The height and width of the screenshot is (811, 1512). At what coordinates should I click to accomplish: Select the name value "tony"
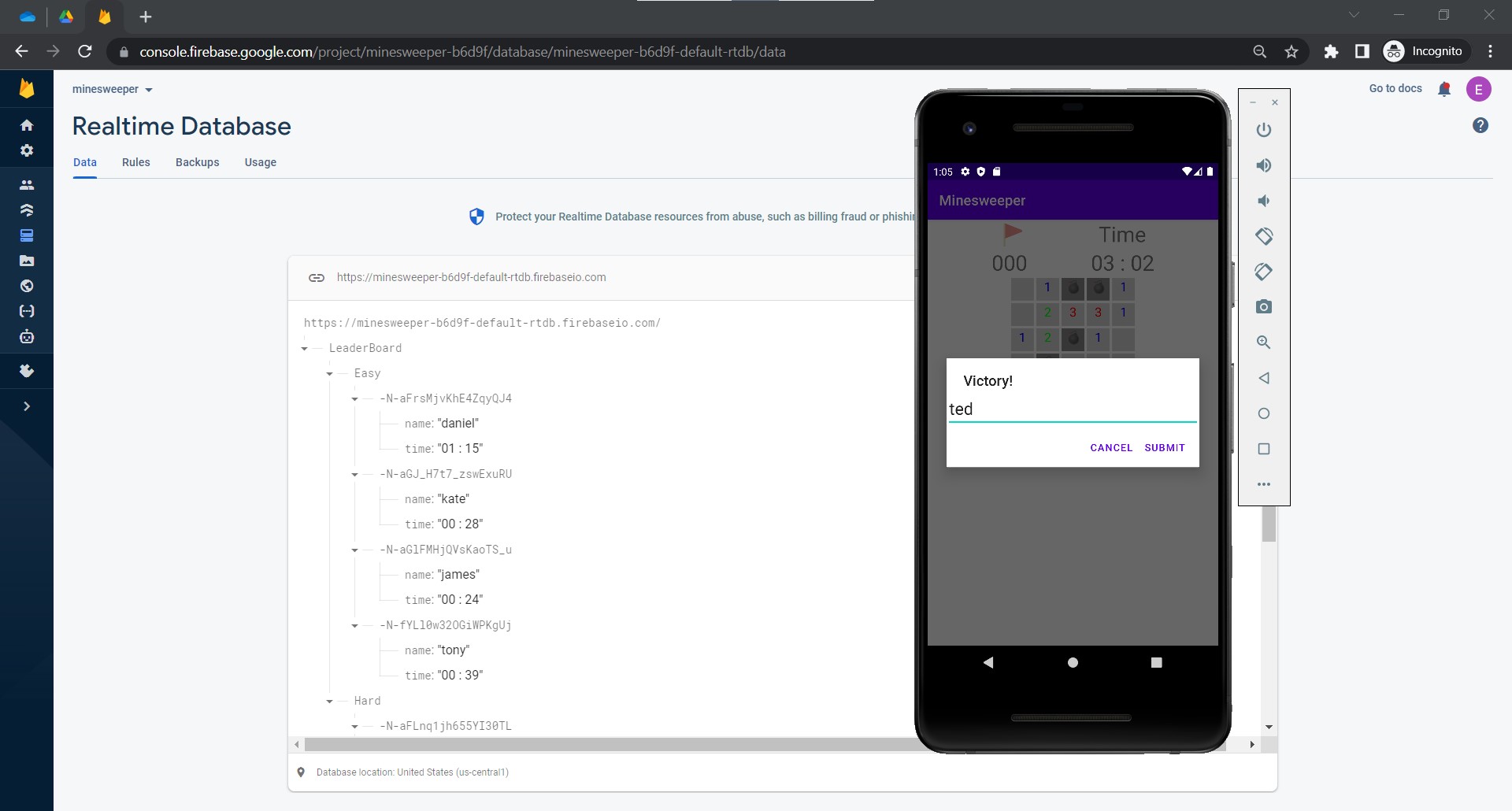point(454,650)
